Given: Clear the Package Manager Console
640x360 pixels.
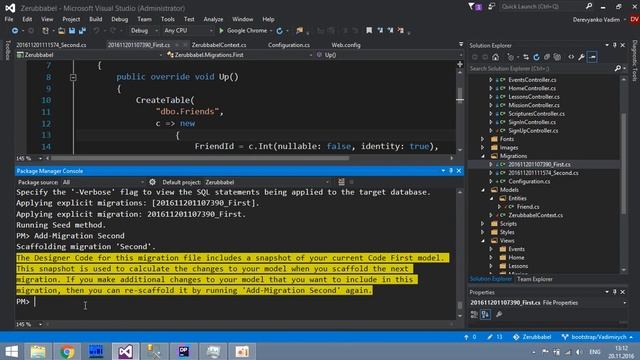Looking at the screenshot, I should pyautogui.click(x=341, y=182).
